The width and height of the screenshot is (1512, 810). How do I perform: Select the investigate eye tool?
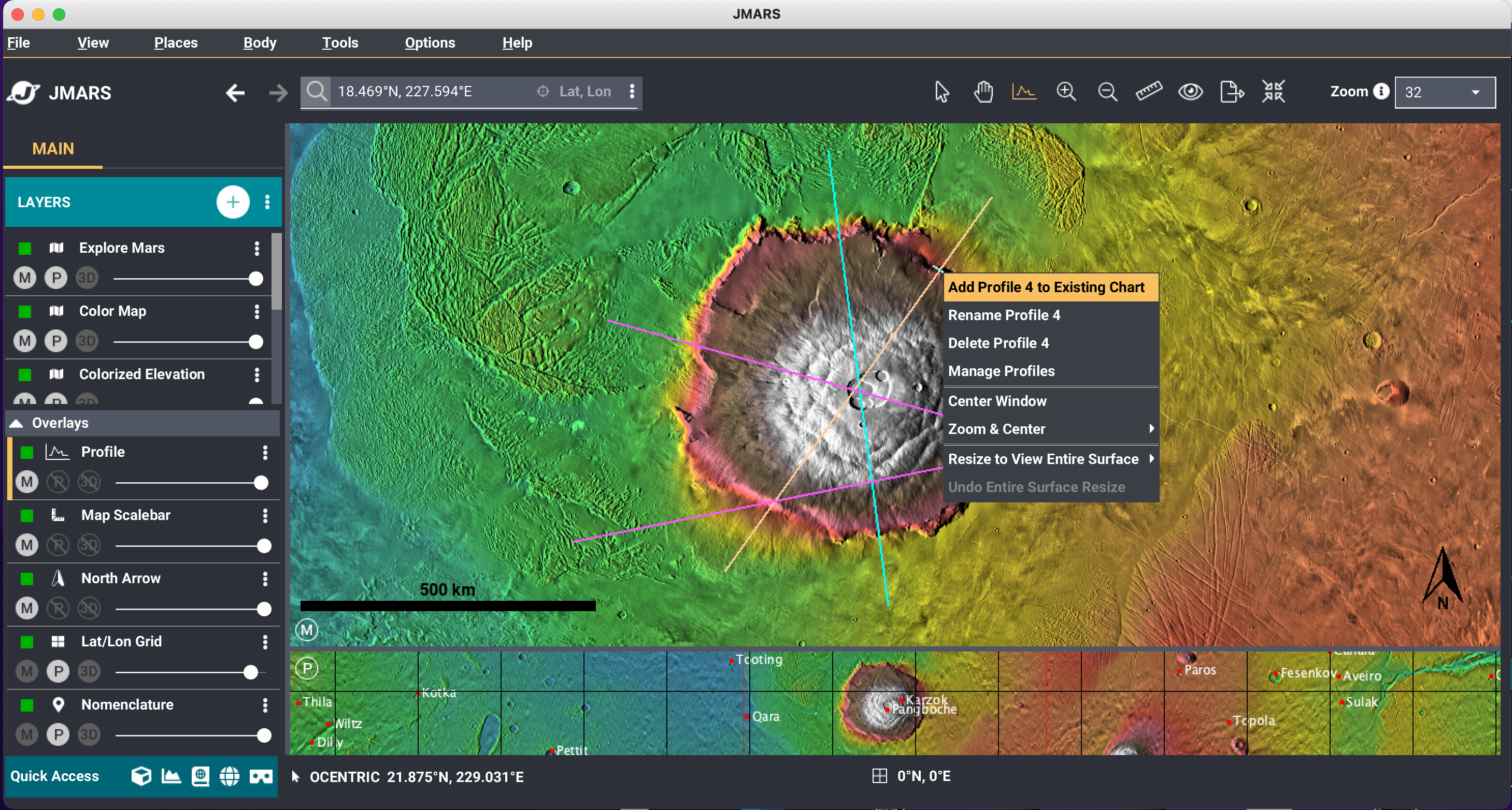(x=1190, y=92)
